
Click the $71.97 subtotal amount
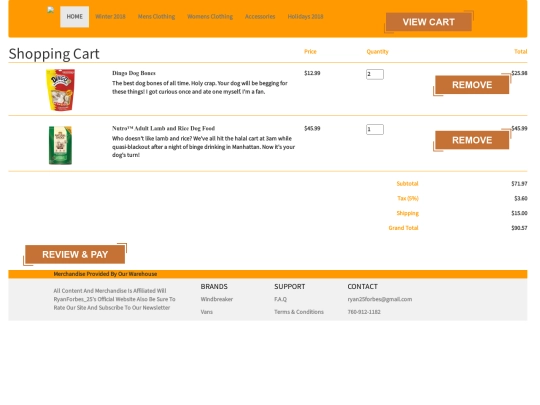pos(519,184)
